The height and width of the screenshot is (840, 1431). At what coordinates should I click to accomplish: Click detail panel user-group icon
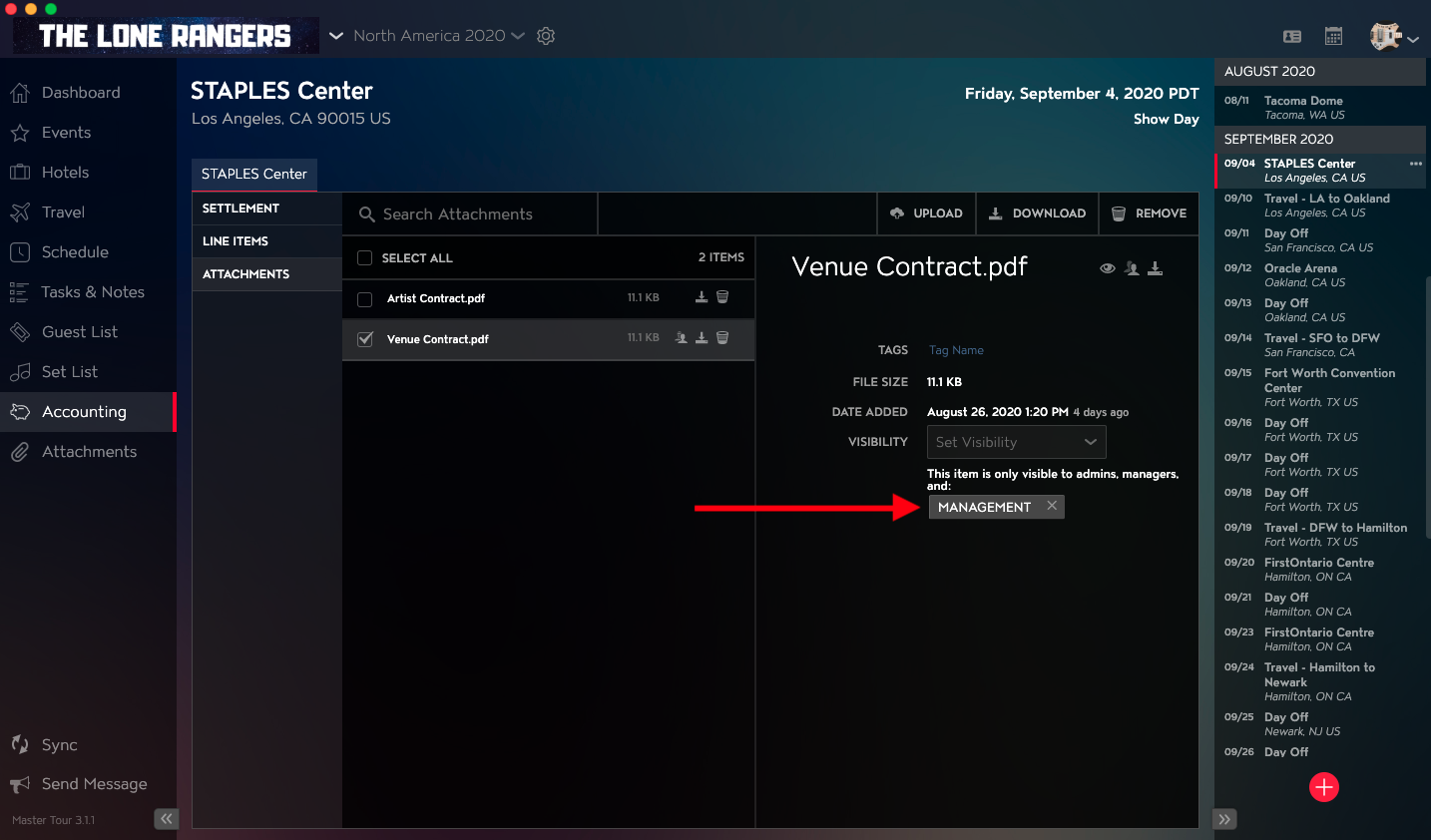[1132, 268]
